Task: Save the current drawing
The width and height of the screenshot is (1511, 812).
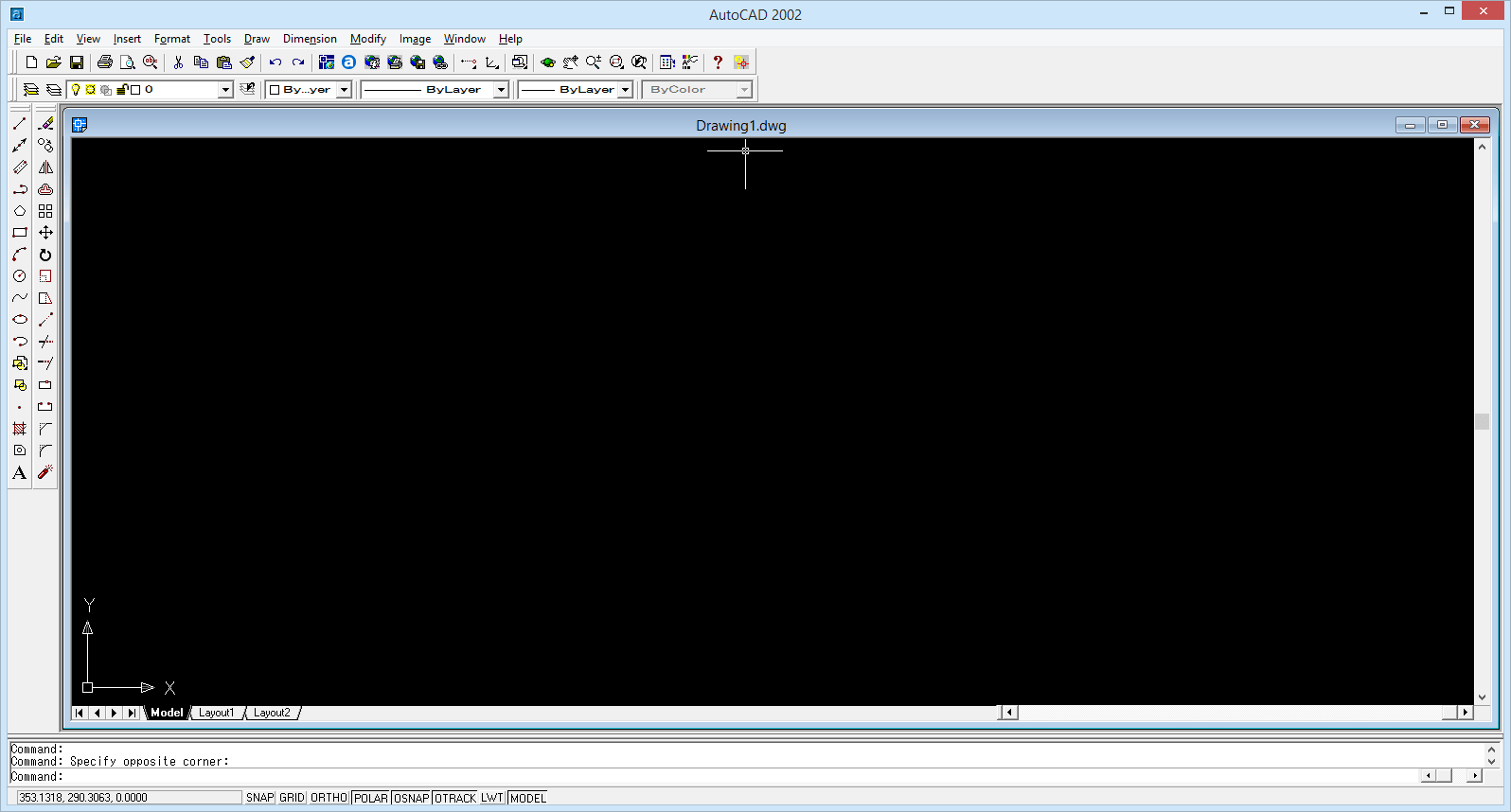Action: pos(77,62)
